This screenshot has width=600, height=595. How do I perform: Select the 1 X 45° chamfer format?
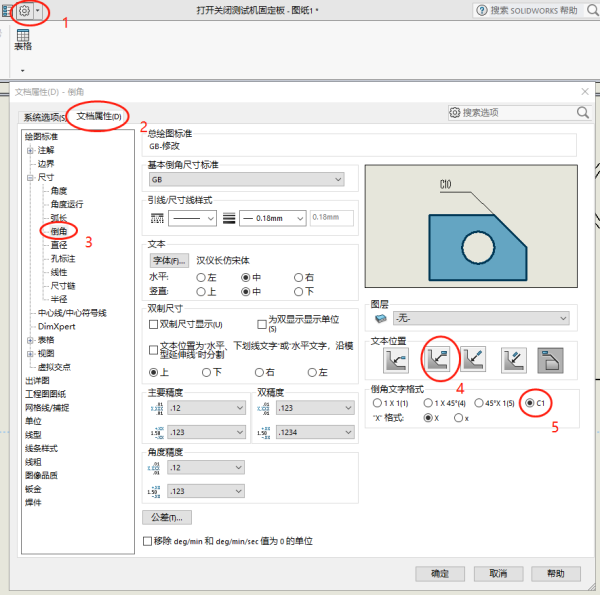click(428, 403)
